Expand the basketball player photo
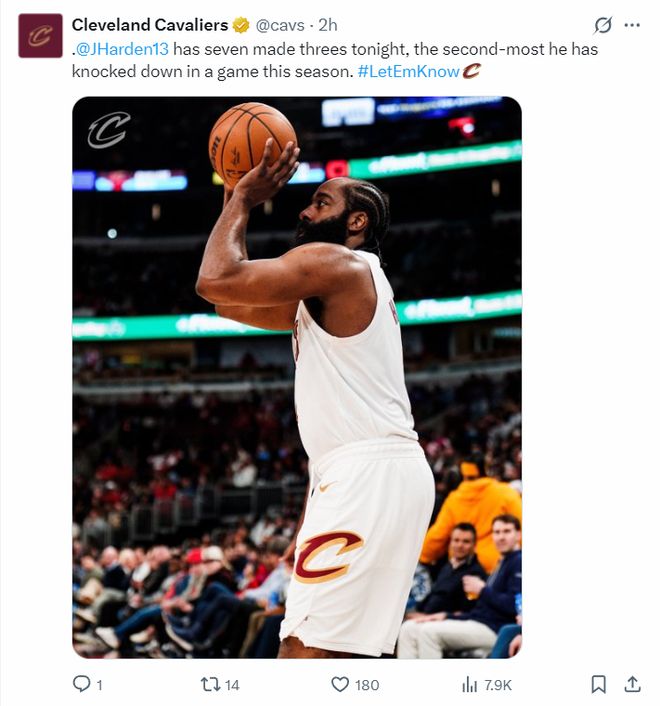 (x=297, y=377)
